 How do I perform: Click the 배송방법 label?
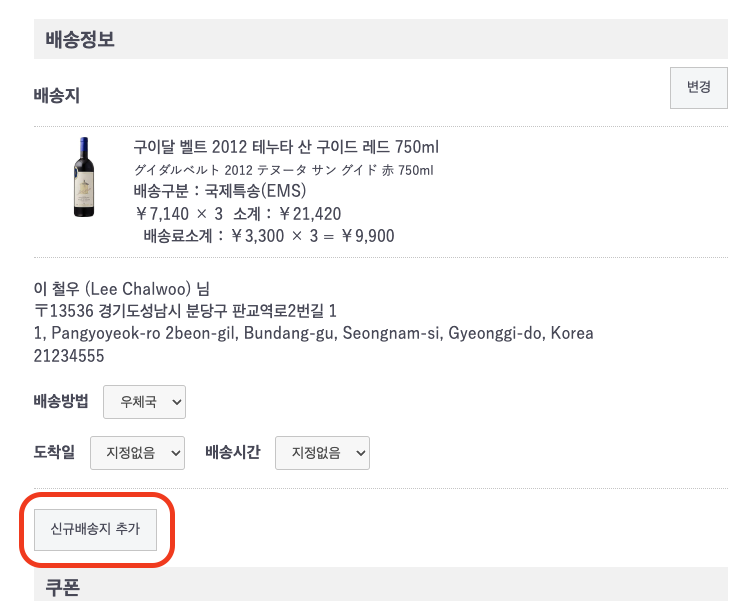click(61, 401)
